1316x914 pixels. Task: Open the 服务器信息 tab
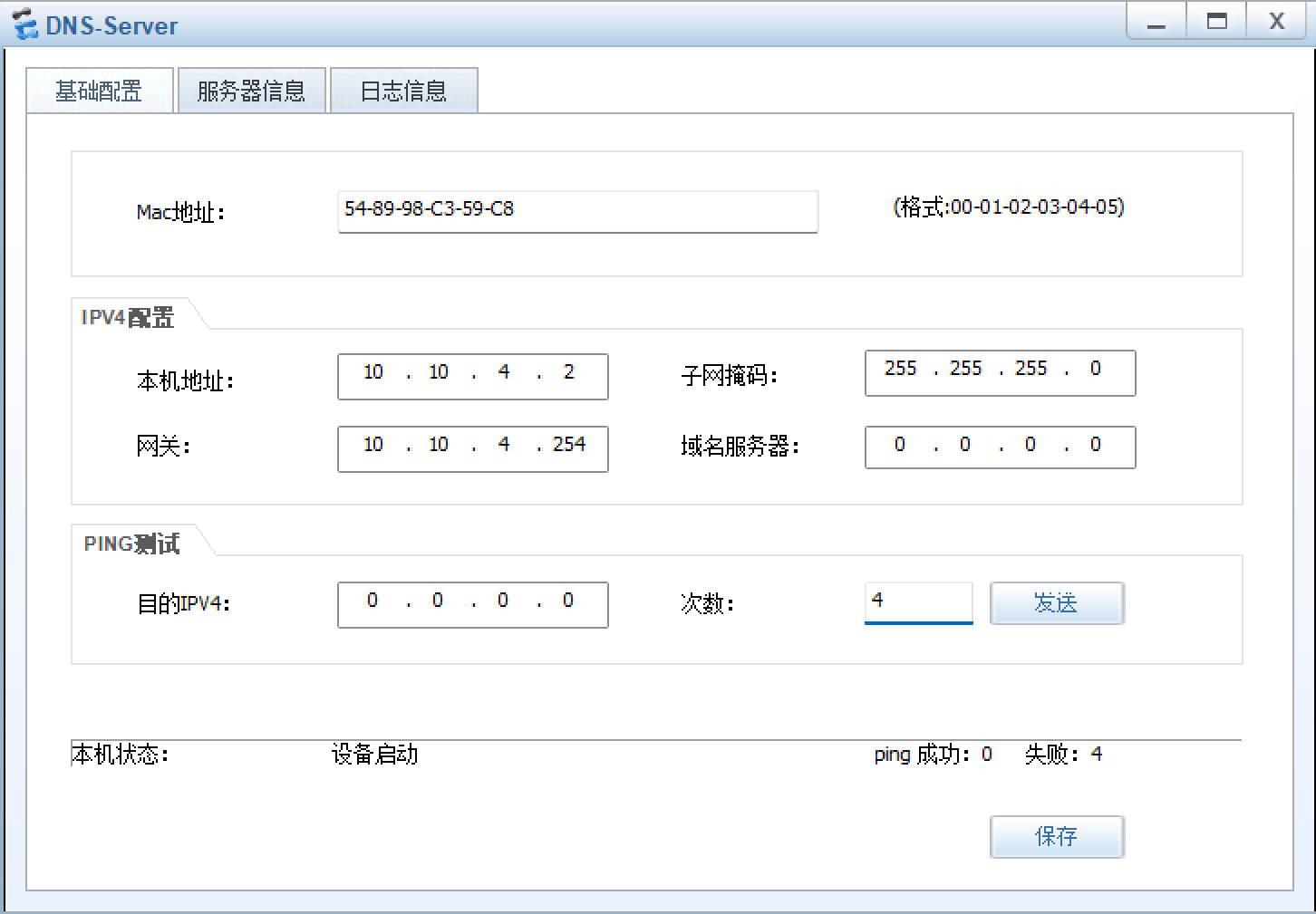(x=251, y=91)
